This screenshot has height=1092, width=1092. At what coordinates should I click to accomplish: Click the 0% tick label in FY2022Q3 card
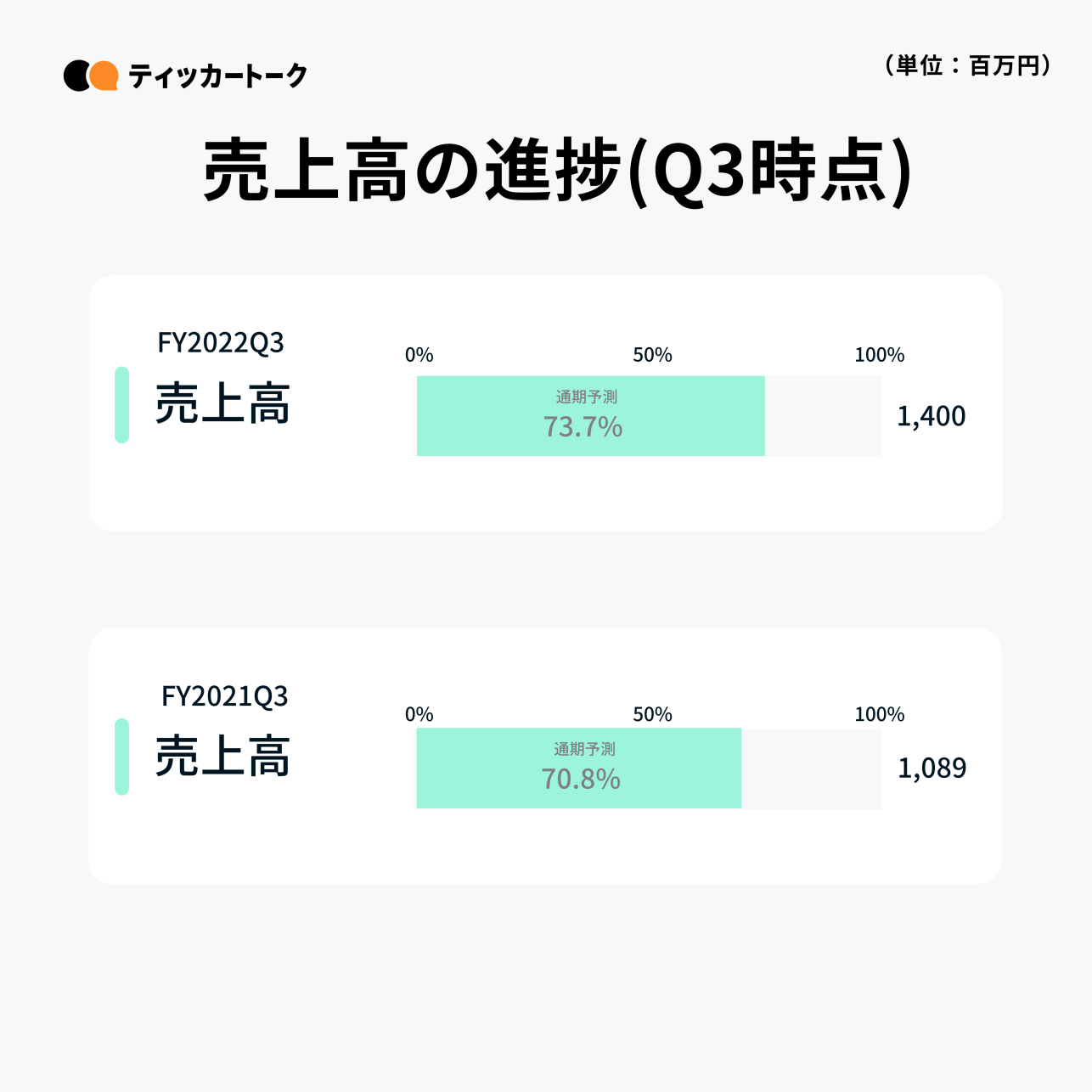tap(419, 355)
